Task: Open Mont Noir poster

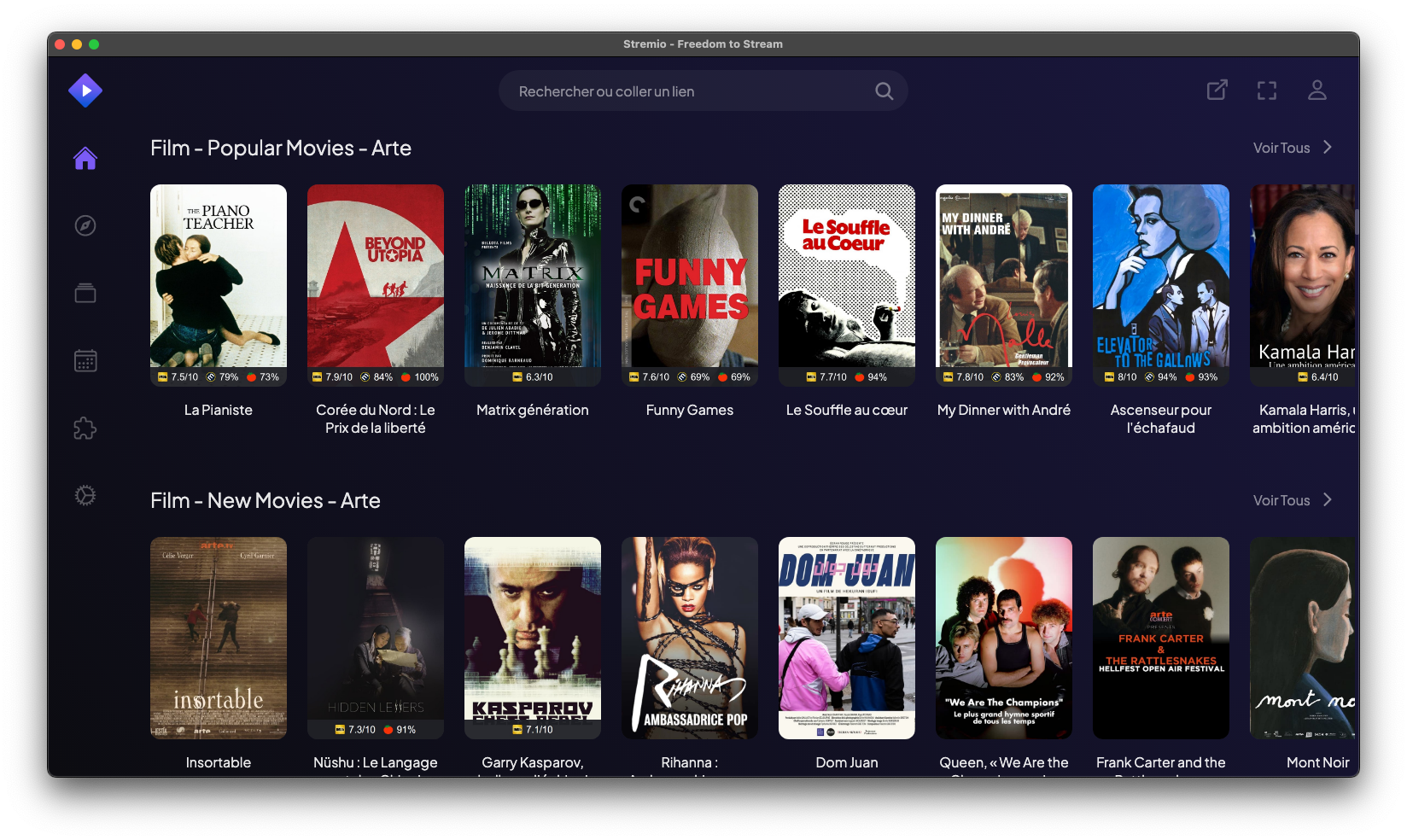Action: point(1304,638)
